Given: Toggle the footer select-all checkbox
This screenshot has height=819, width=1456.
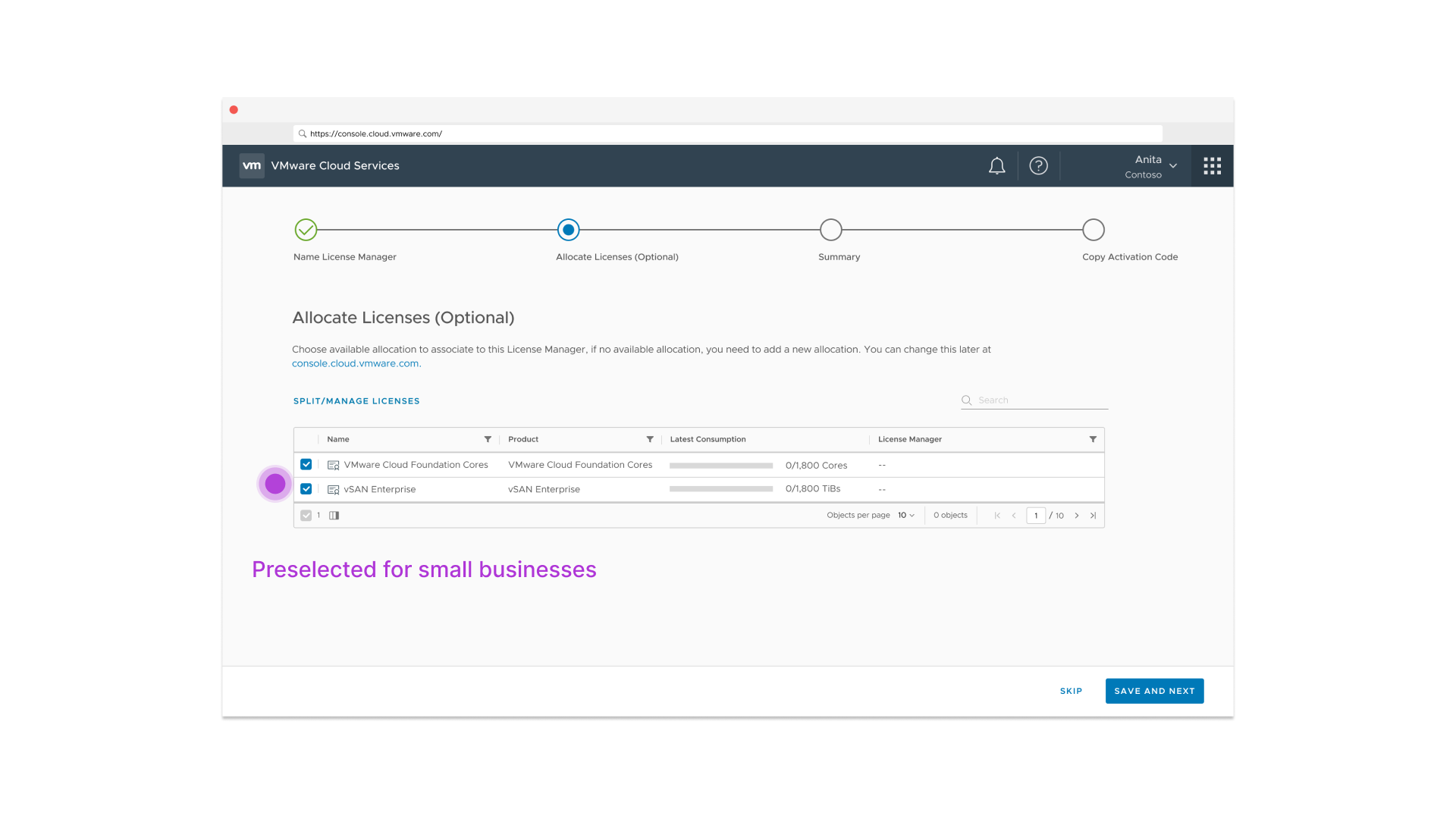Looking at the screenshot, I should [x=306, y=516].
